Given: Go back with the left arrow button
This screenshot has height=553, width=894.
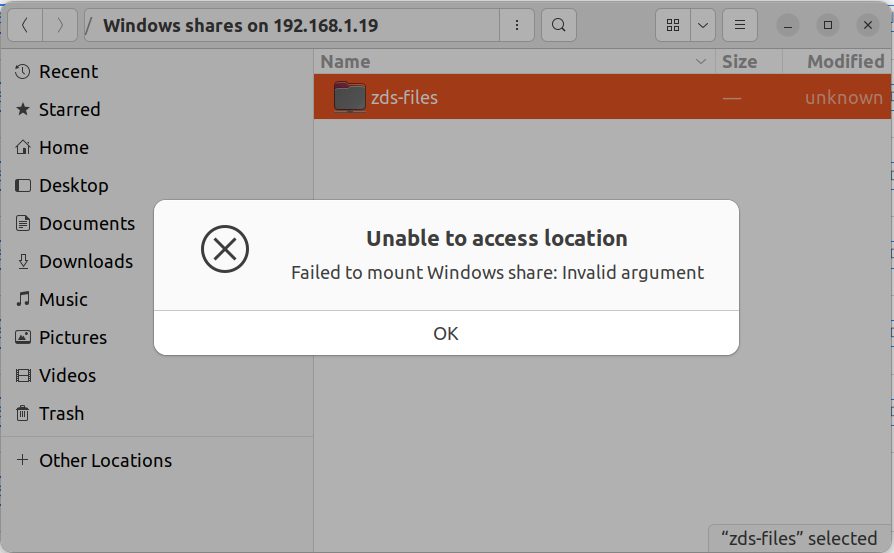Looking at the screenshot, I should point(25,26).
